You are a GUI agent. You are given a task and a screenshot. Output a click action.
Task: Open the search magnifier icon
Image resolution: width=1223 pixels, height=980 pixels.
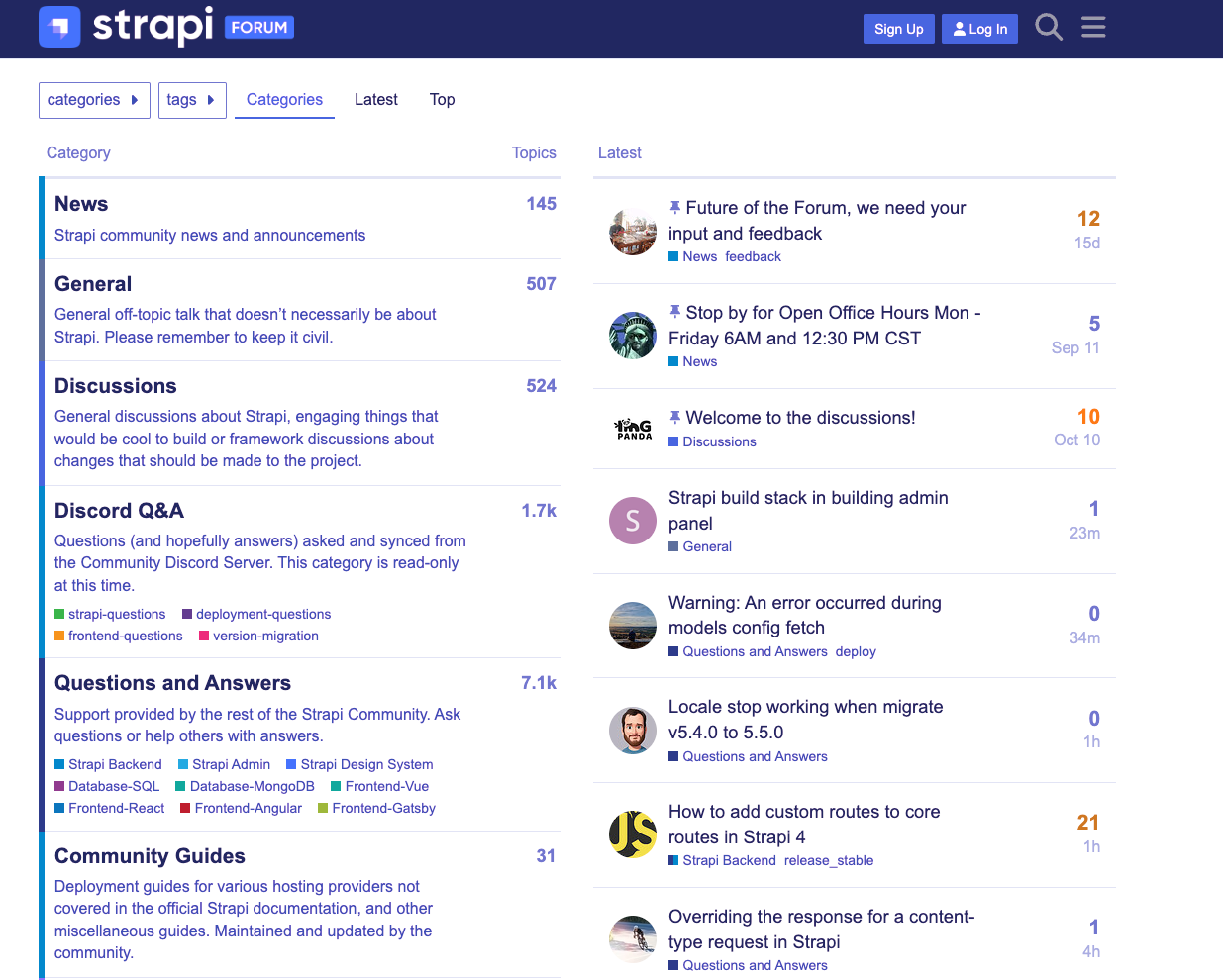pyautogui.click(x=1049, y=27)
